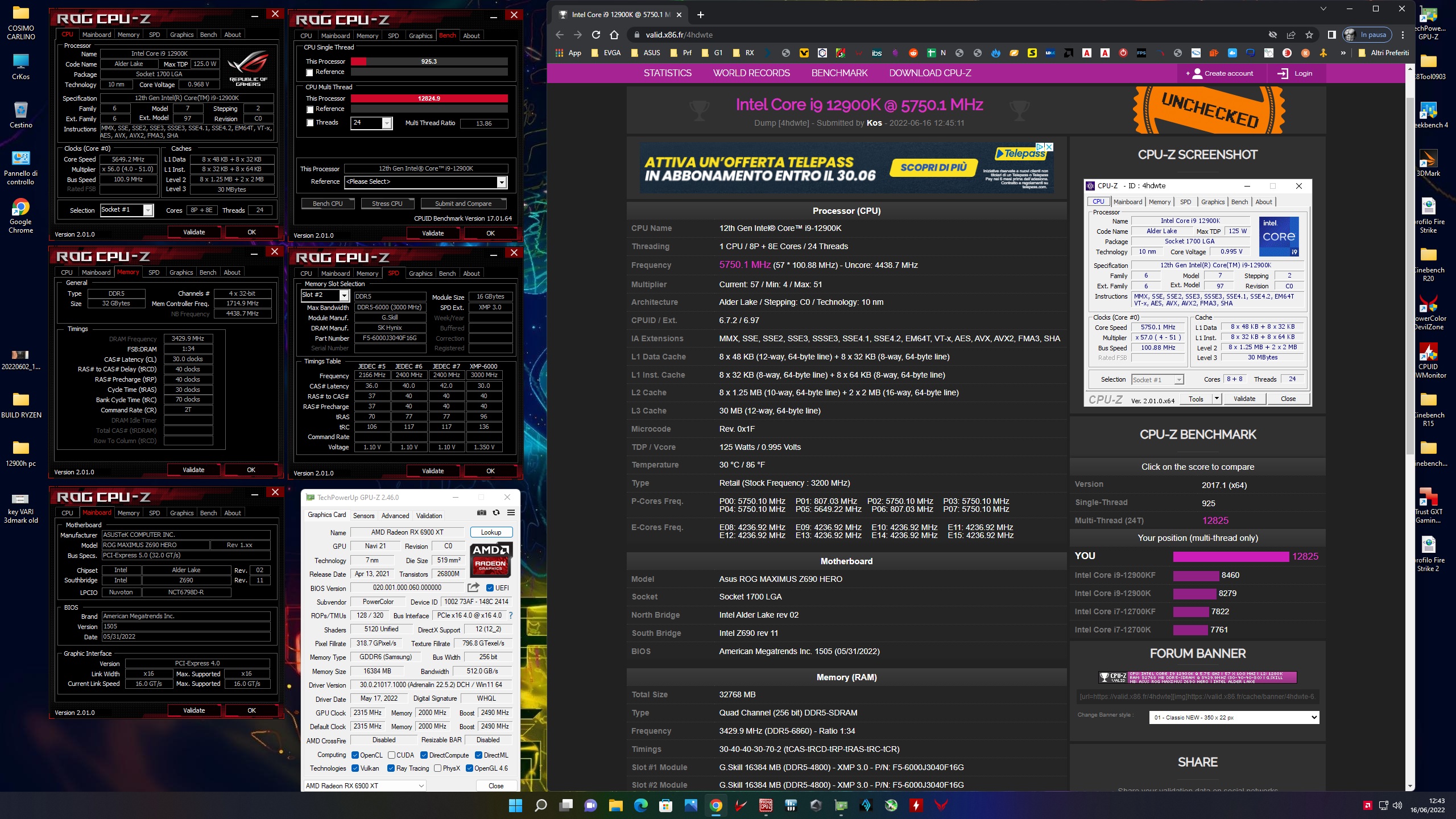Viewport: 1456px width, 819px height.
Task: Click Submit and Compare button
Action: pyautogui.click(x=463, y=204)
